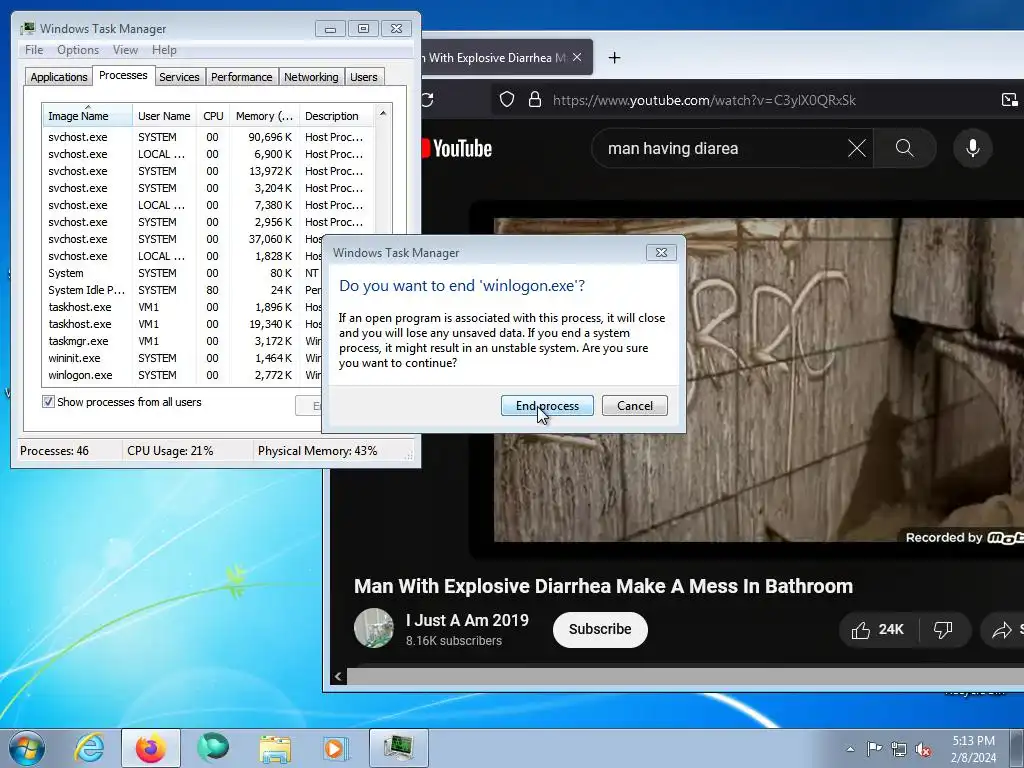Open the Windows Start menu
Image resolution: width=1024 pixels, height=768 pixels.
click(27, 748)
